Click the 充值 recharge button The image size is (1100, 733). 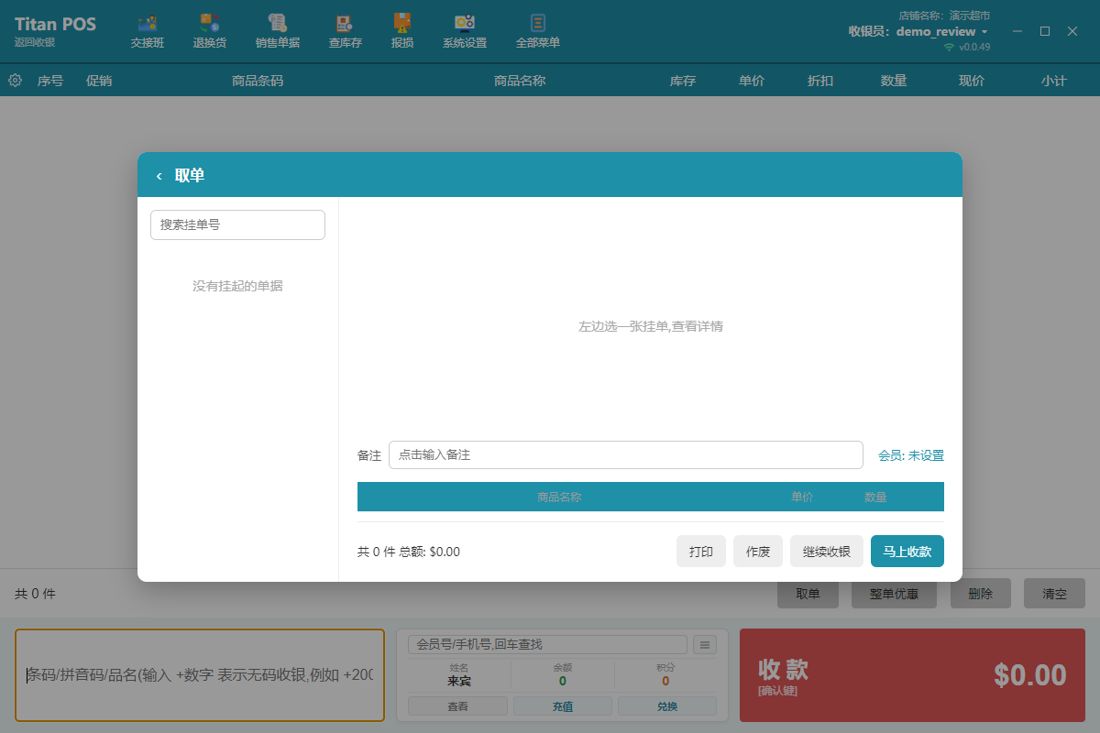click(x=562, y=706)
